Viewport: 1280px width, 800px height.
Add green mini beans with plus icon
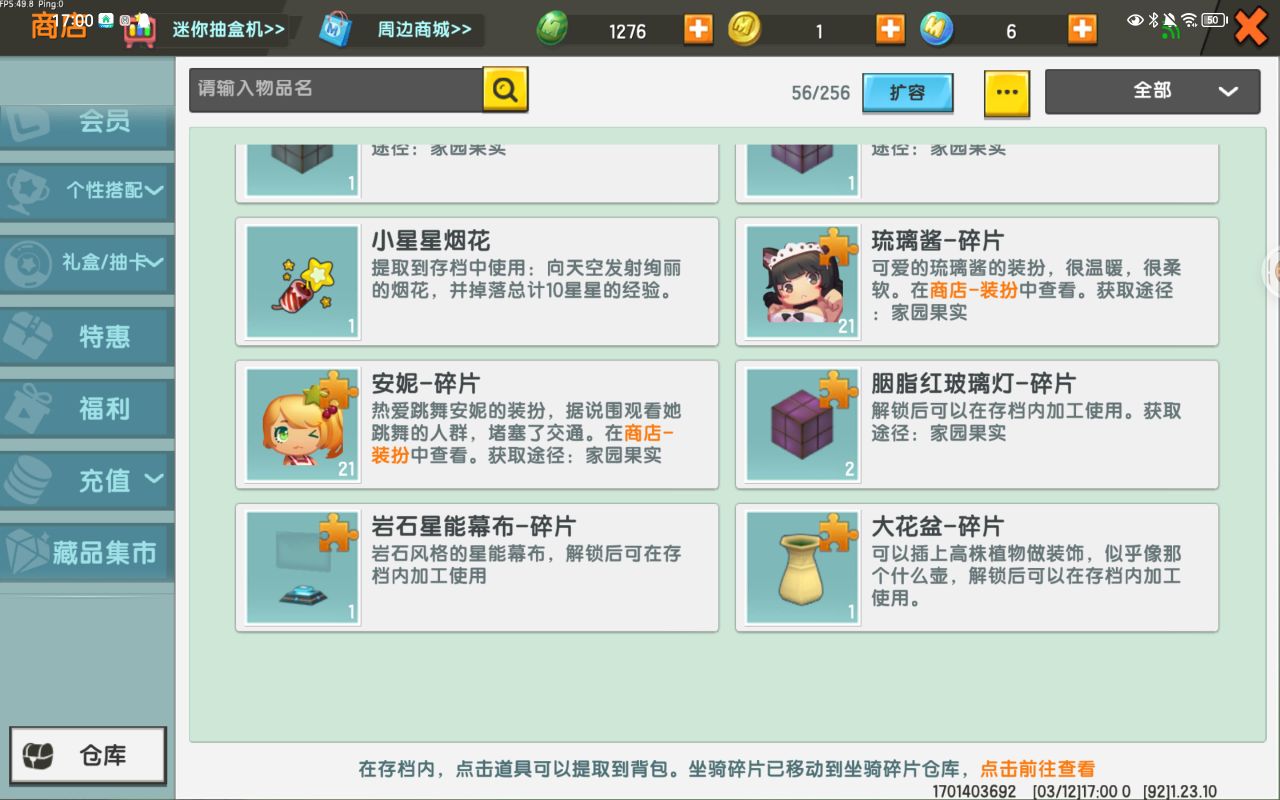coord(698,29)
